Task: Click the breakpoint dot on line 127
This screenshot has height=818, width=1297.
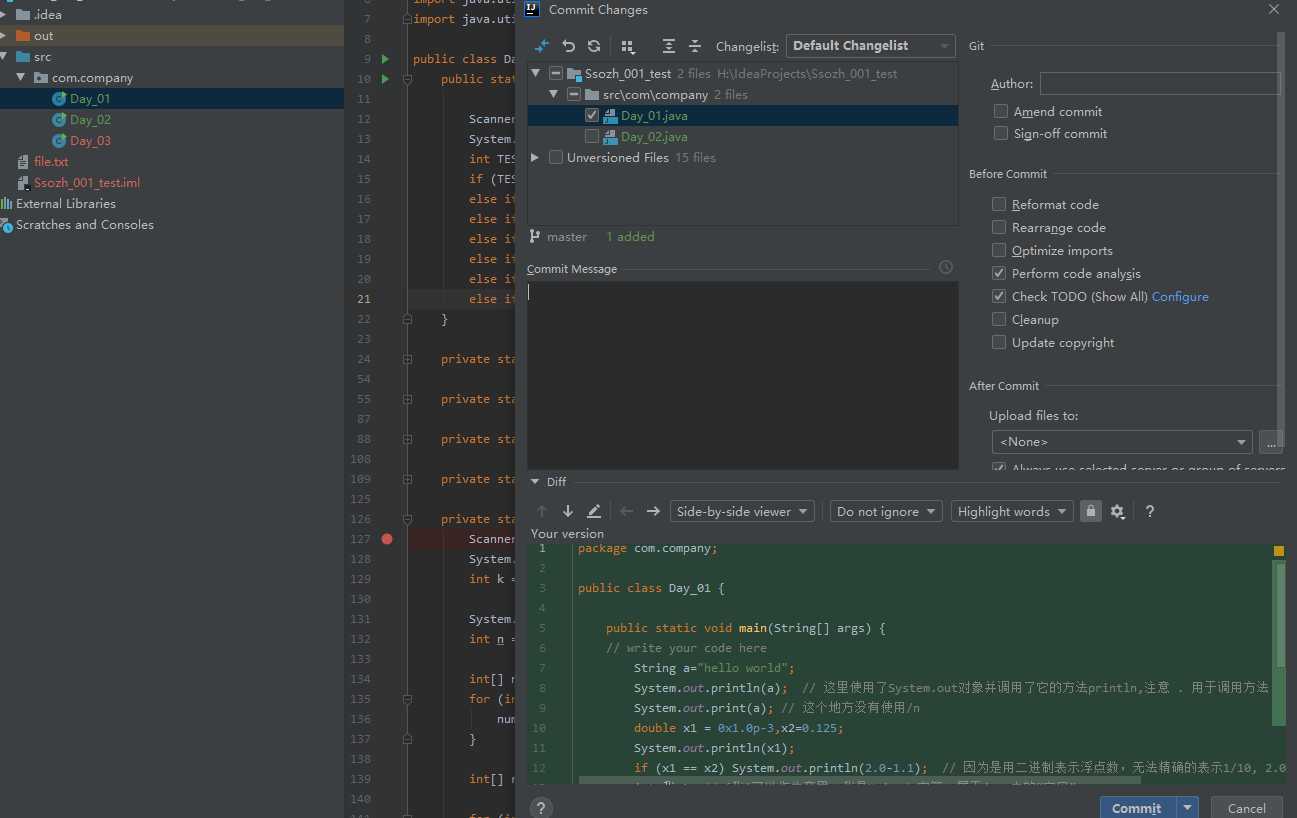Action: tap(387, 539)
